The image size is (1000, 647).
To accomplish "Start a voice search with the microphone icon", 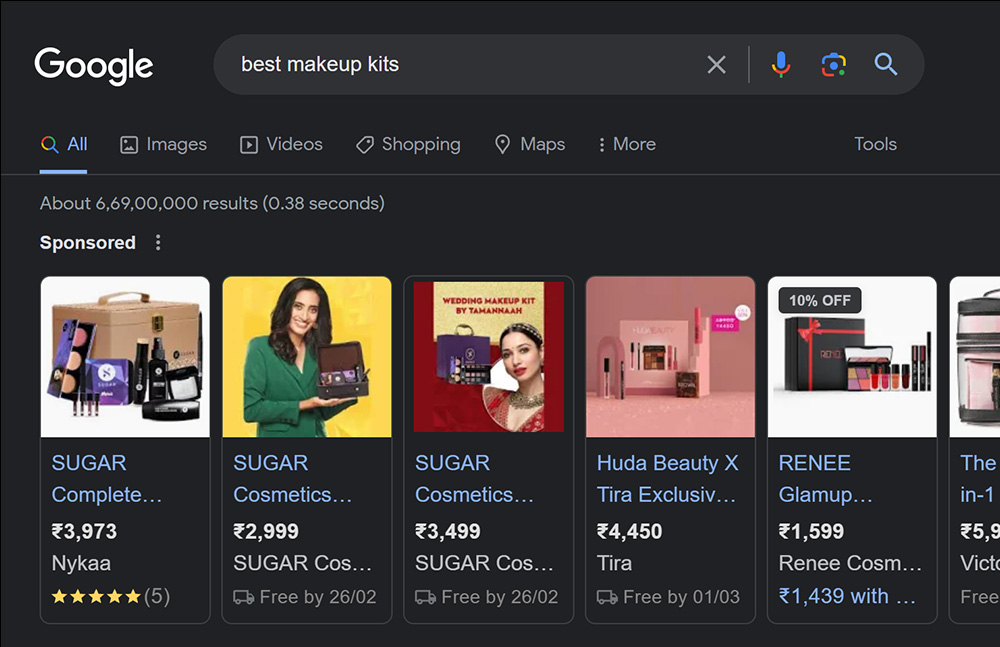I will 780,64.
